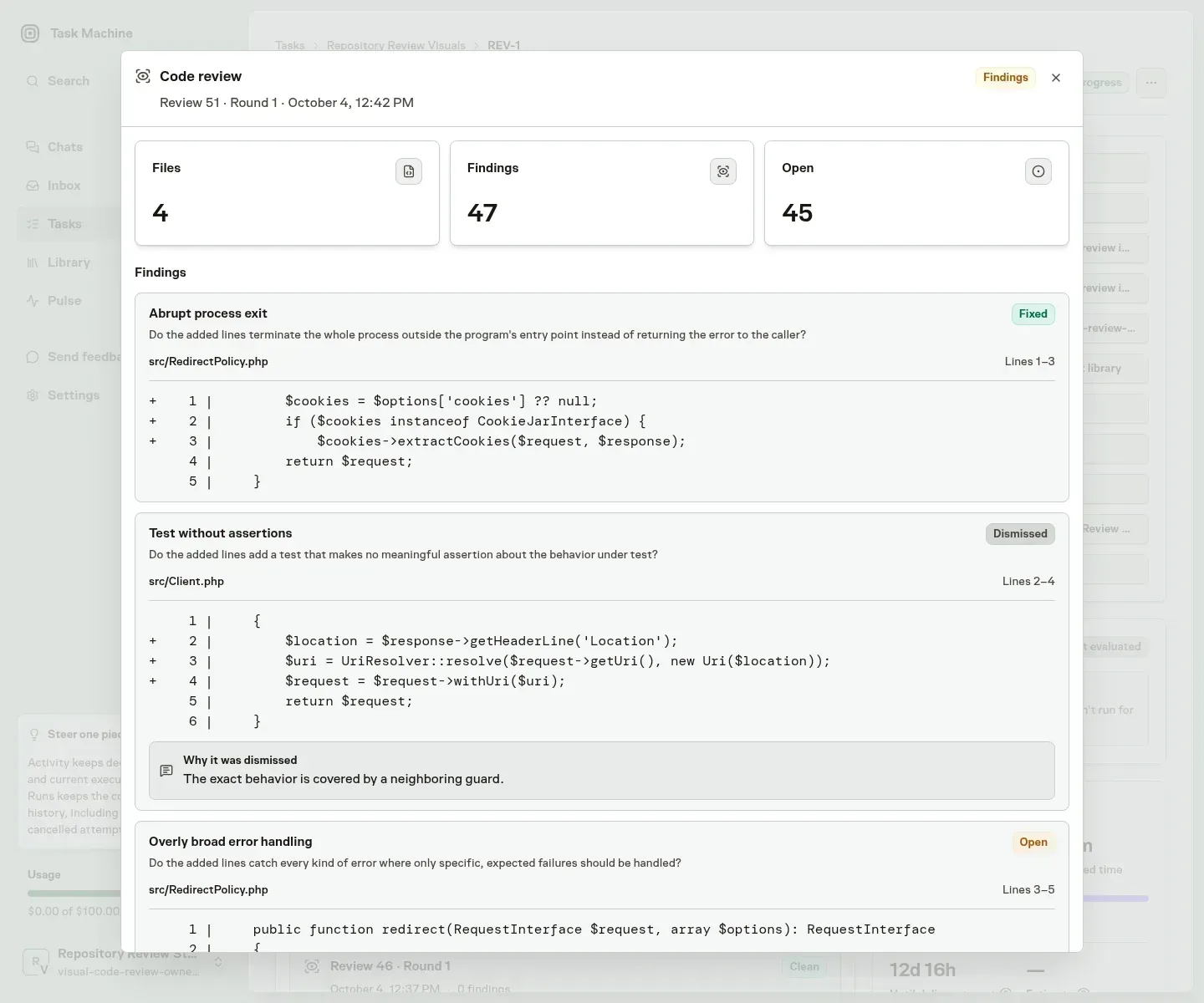Click the Send feedback icon in sidebar
The width and height of the screenshot is (1204, 1003).
(33, 357)
